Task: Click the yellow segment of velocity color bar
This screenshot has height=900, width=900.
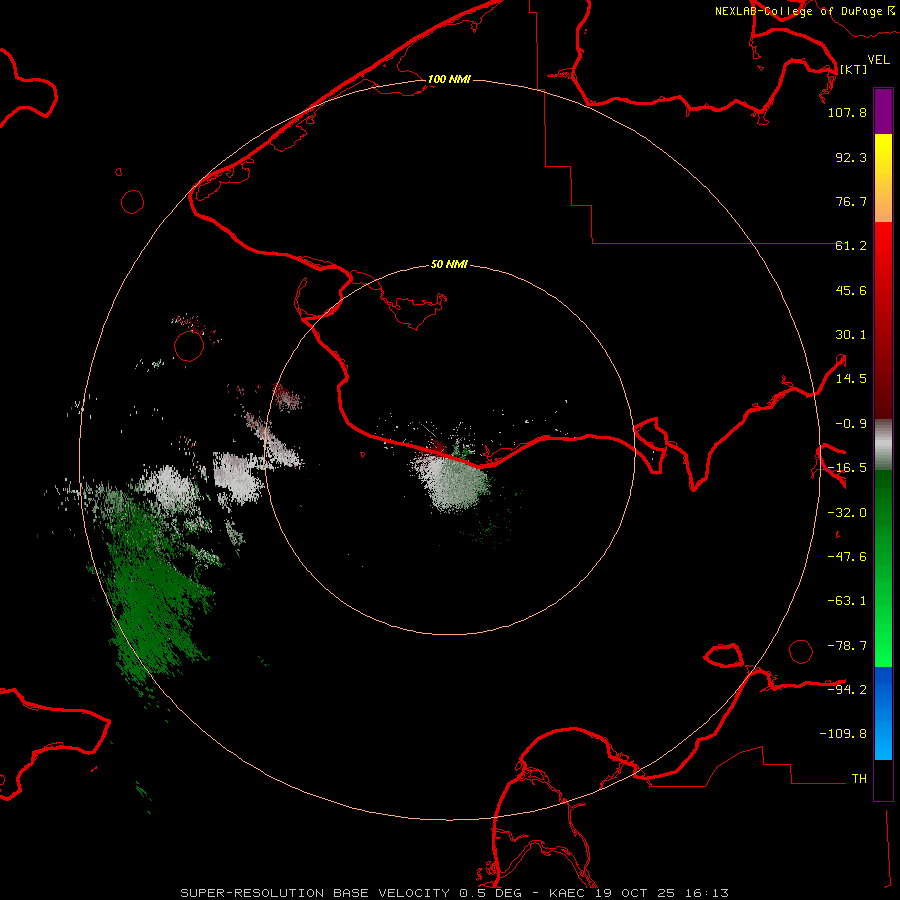Action: tap(883, 178)
